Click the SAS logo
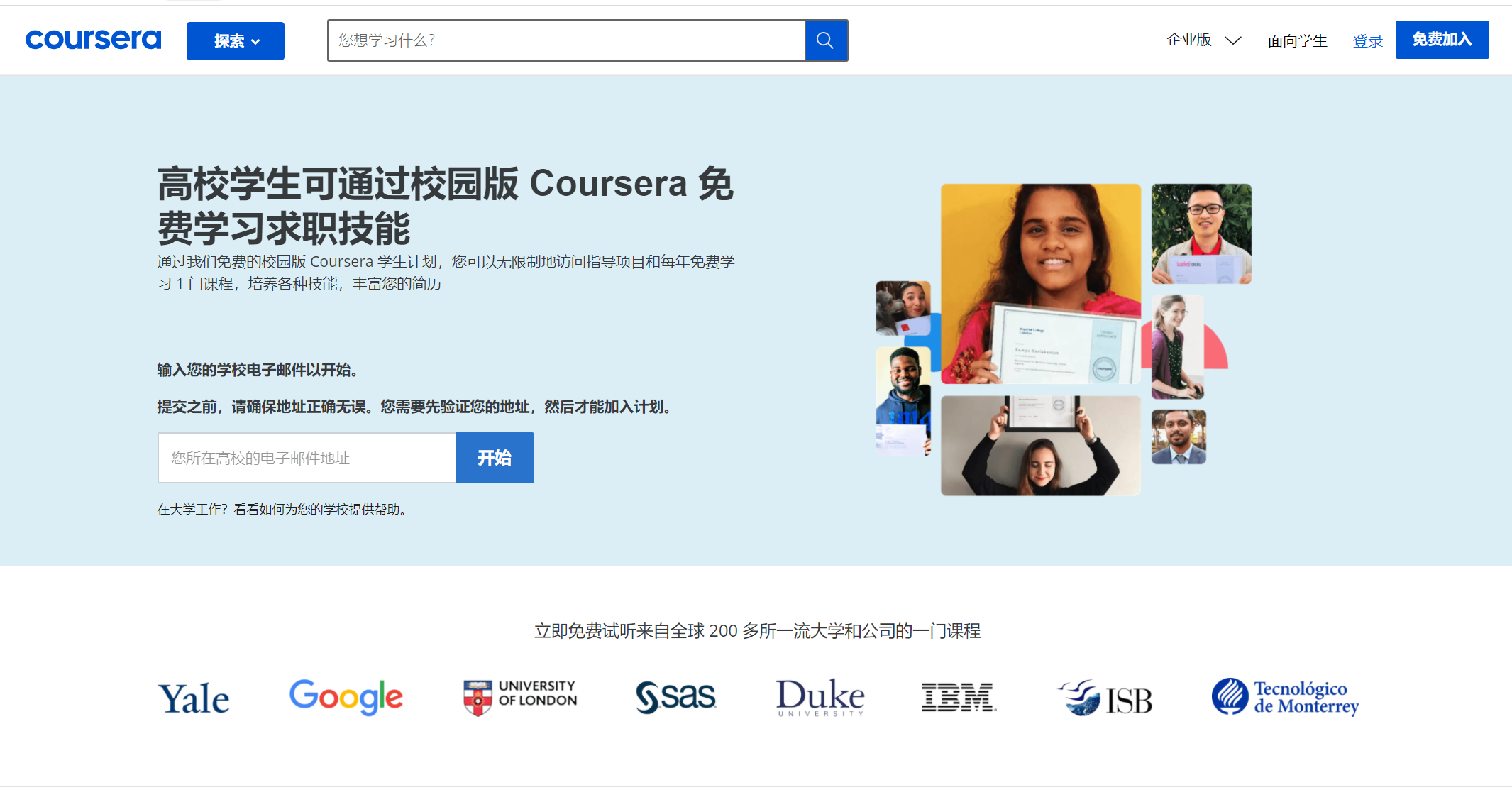 click(x=675, y=696)
